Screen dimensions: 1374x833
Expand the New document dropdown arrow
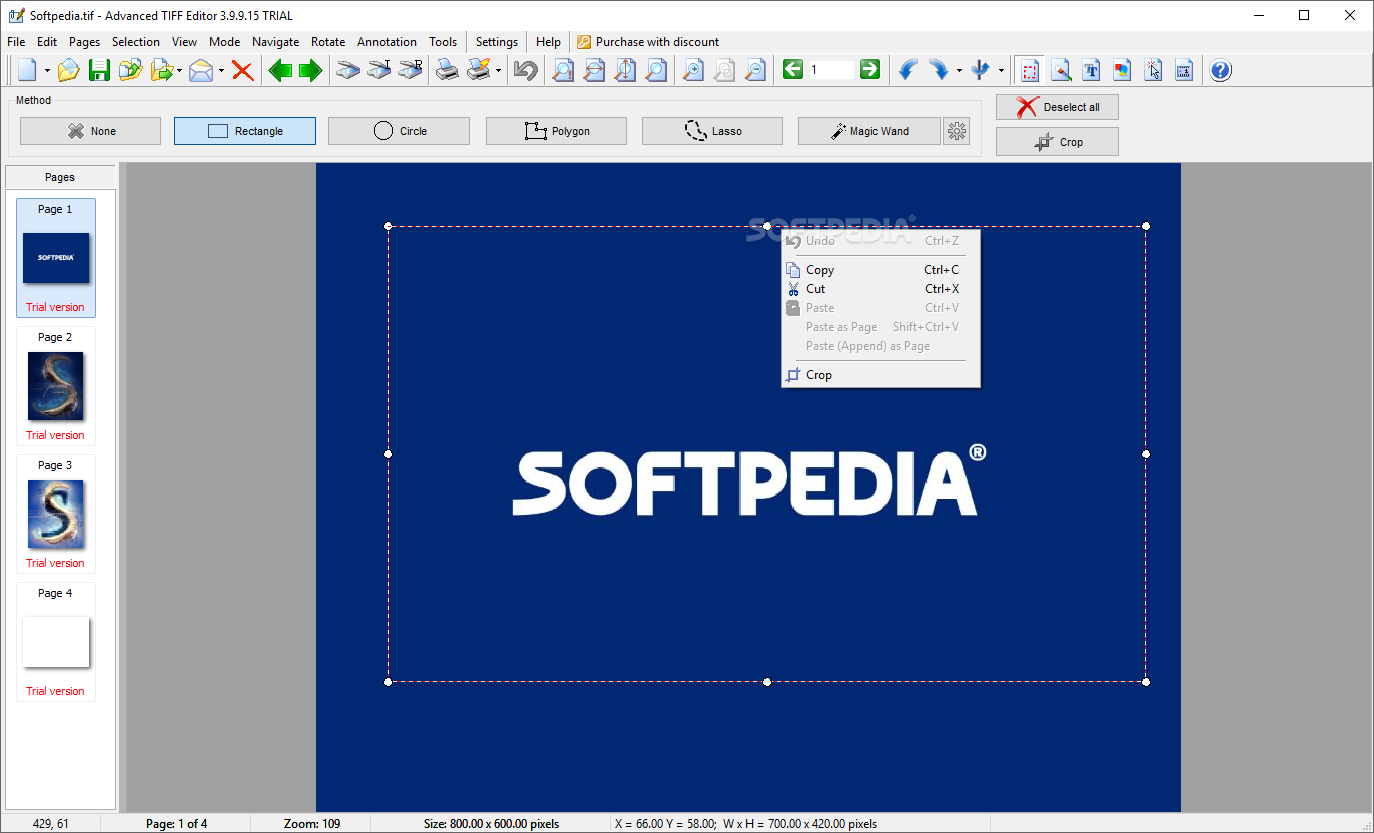(x=47, y=71)
